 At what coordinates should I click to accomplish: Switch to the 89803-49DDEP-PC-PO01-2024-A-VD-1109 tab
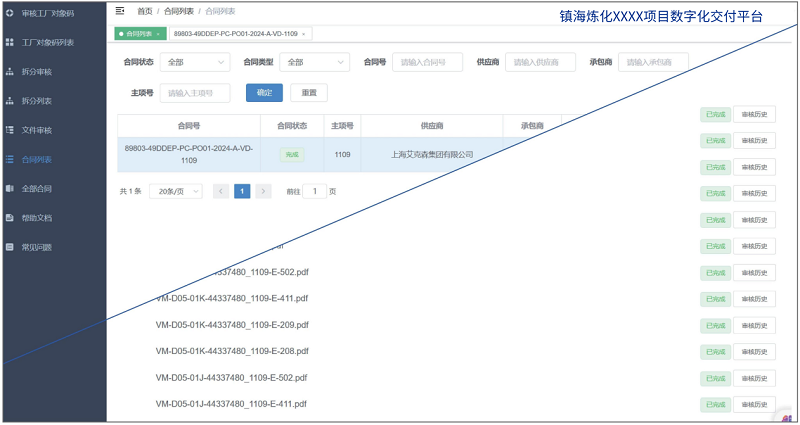(x=235, y=34)
